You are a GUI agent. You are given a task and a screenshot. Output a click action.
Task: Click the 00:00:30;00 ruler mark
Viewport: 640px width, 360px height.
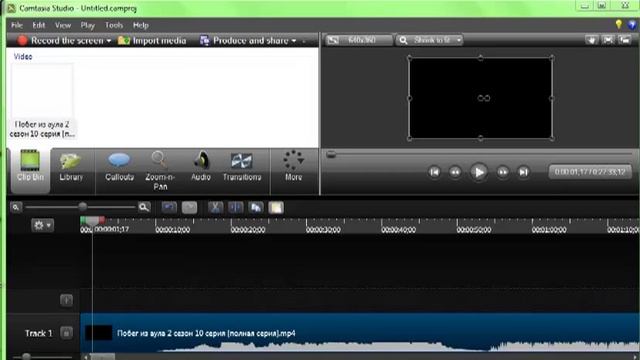[323, 230]
